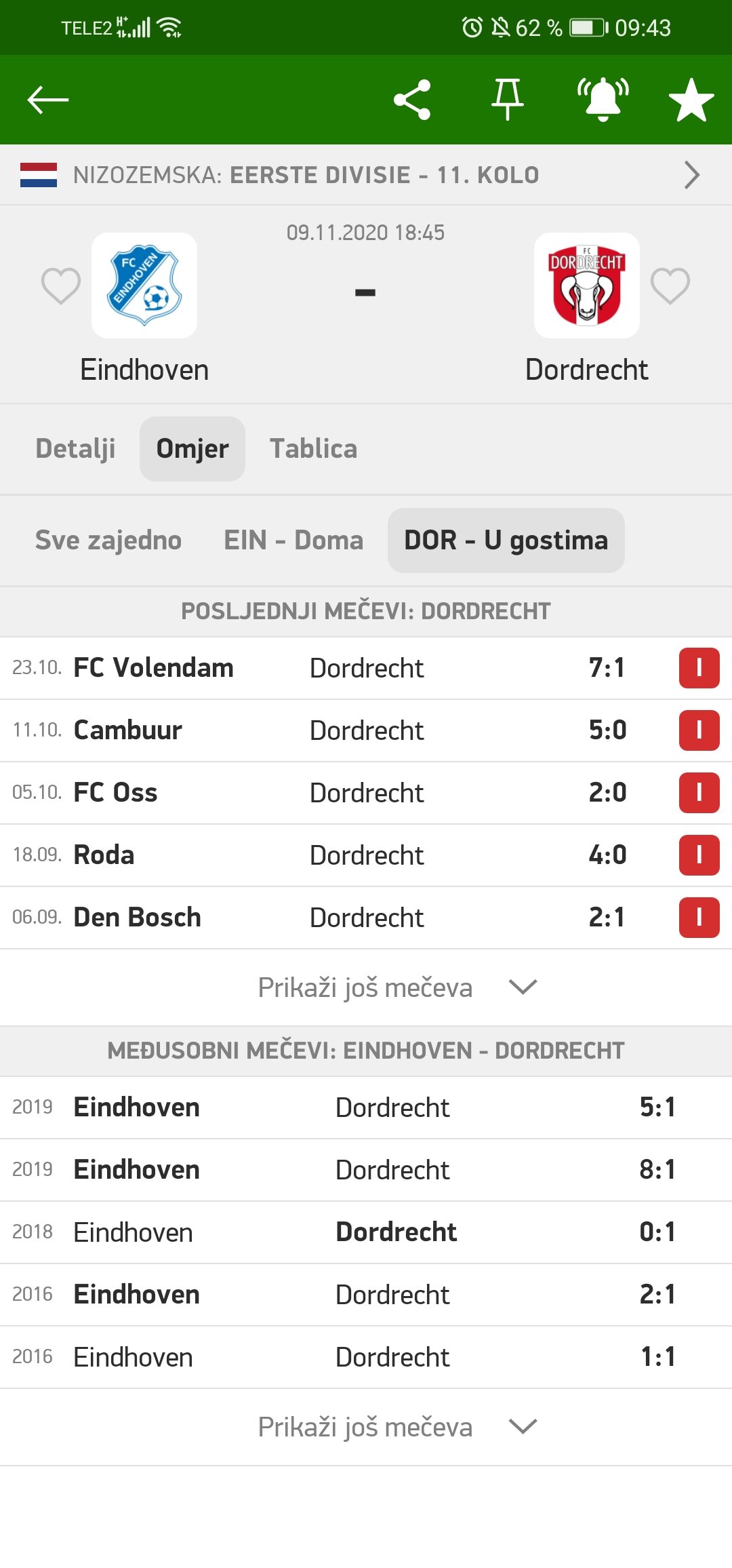The image size is (732, 1568).
Task: Select the EIN - Doma filter
Action: coord(293,541)
